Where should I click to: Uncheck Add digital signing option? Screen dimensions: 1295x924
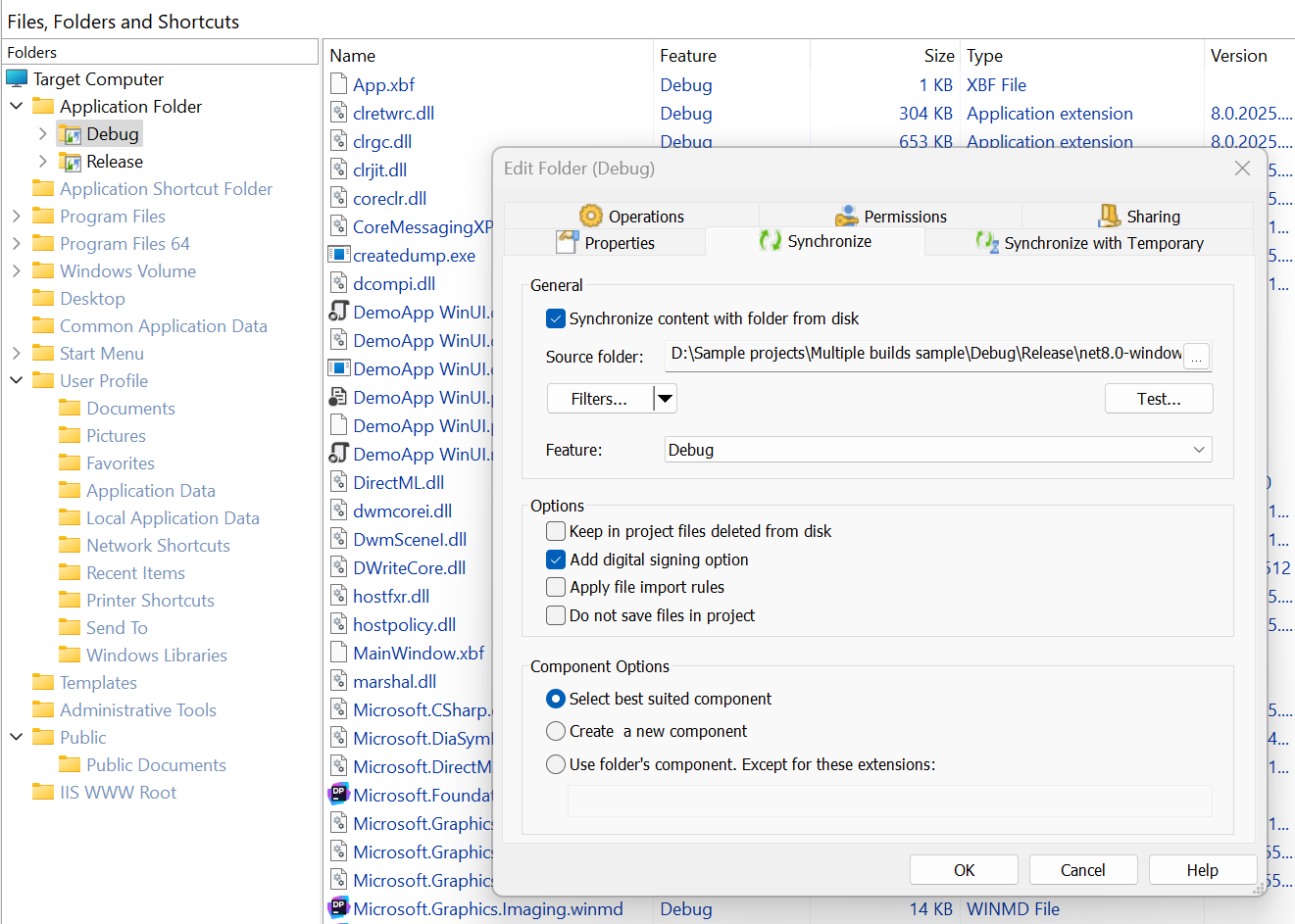click(x=556, y=559)
